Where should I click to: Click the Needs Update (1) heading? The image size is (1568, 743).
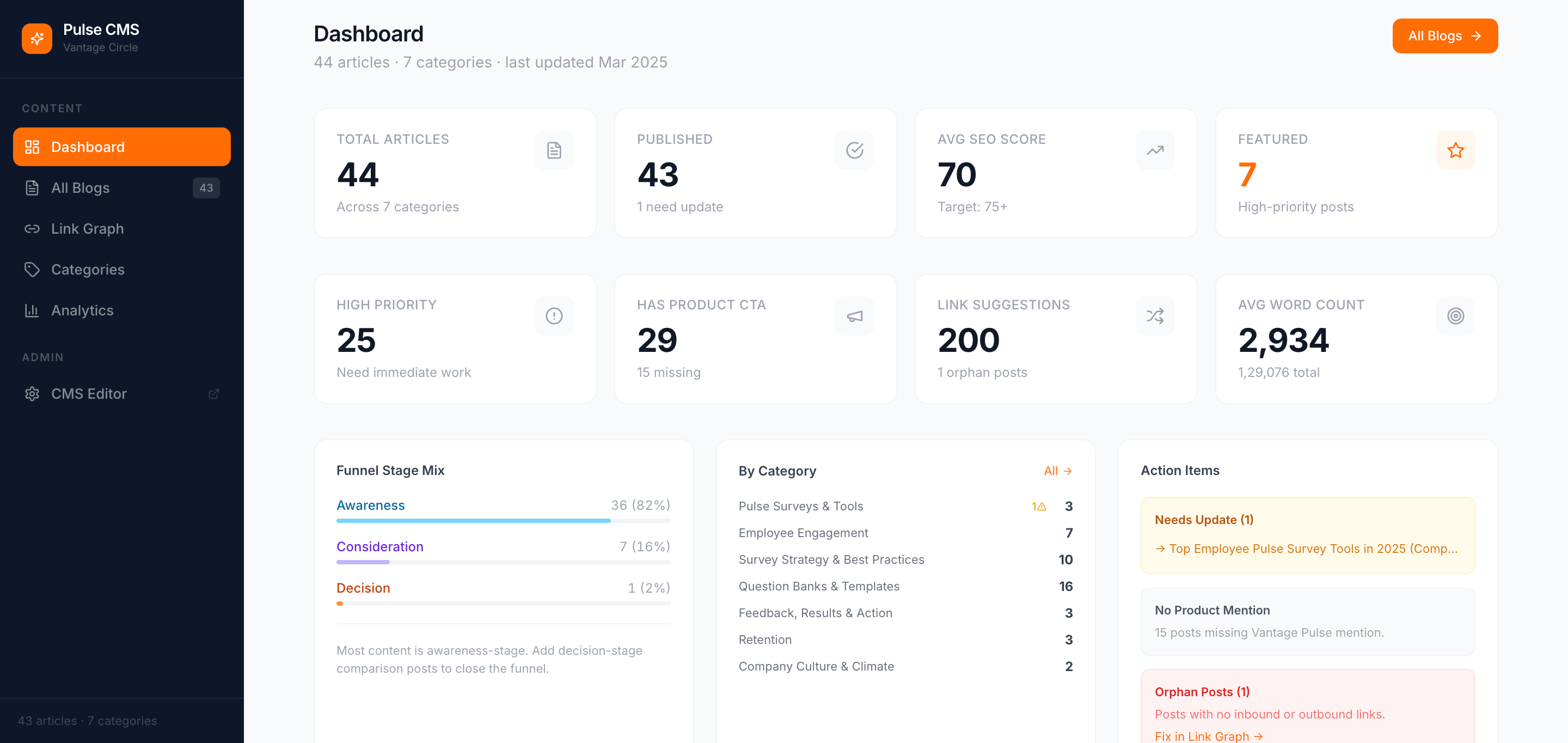1203,520
